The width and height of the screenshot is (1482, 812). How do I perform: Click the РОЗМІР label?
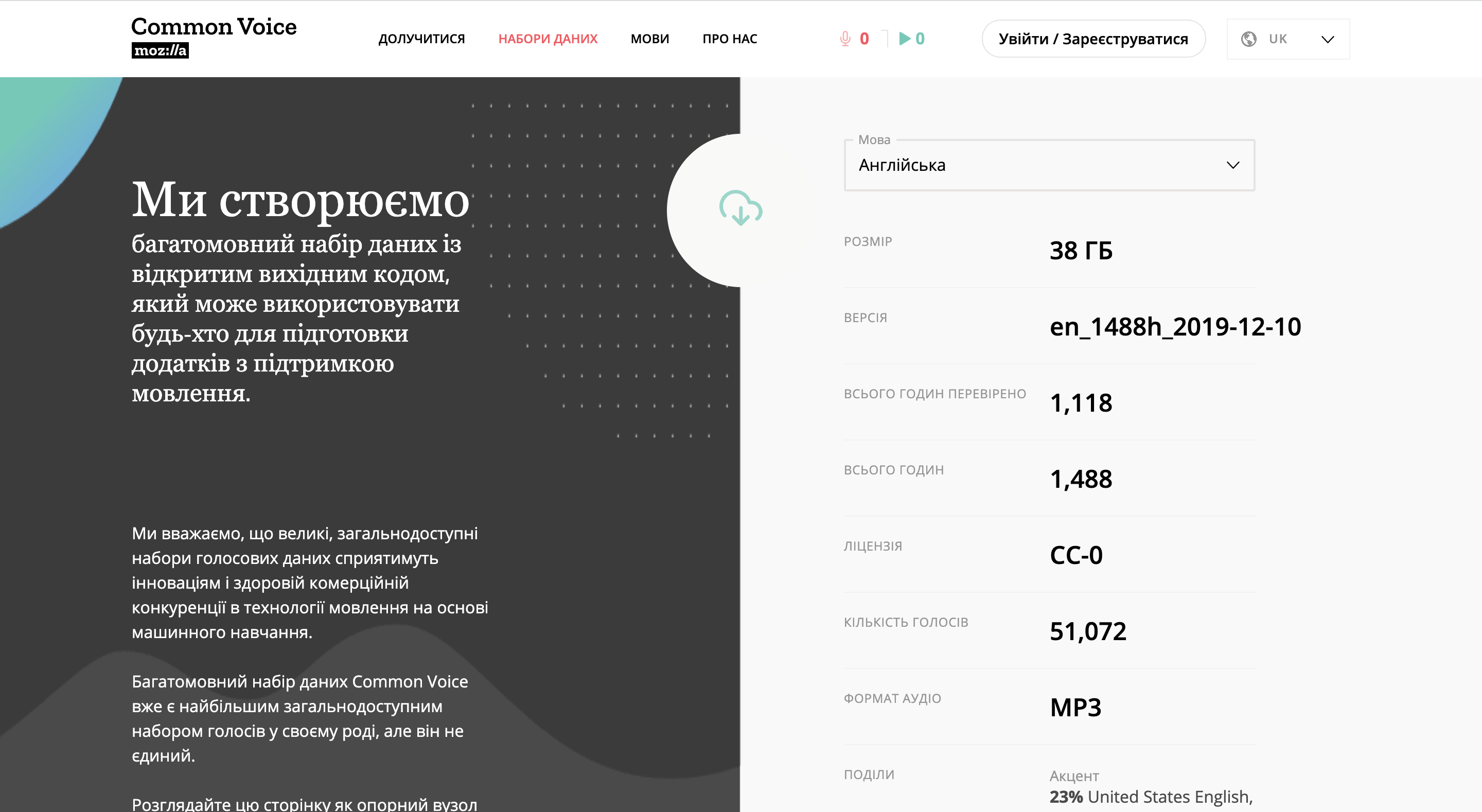click(868, 242)
